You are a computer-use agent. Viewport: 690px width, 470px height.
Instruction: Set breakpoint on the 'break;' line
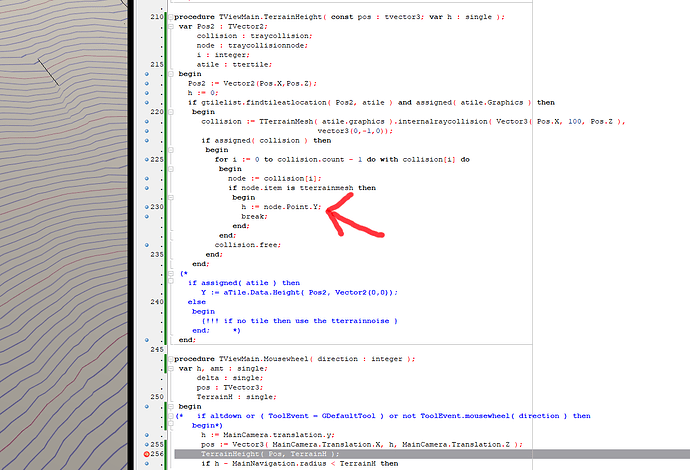147,217
